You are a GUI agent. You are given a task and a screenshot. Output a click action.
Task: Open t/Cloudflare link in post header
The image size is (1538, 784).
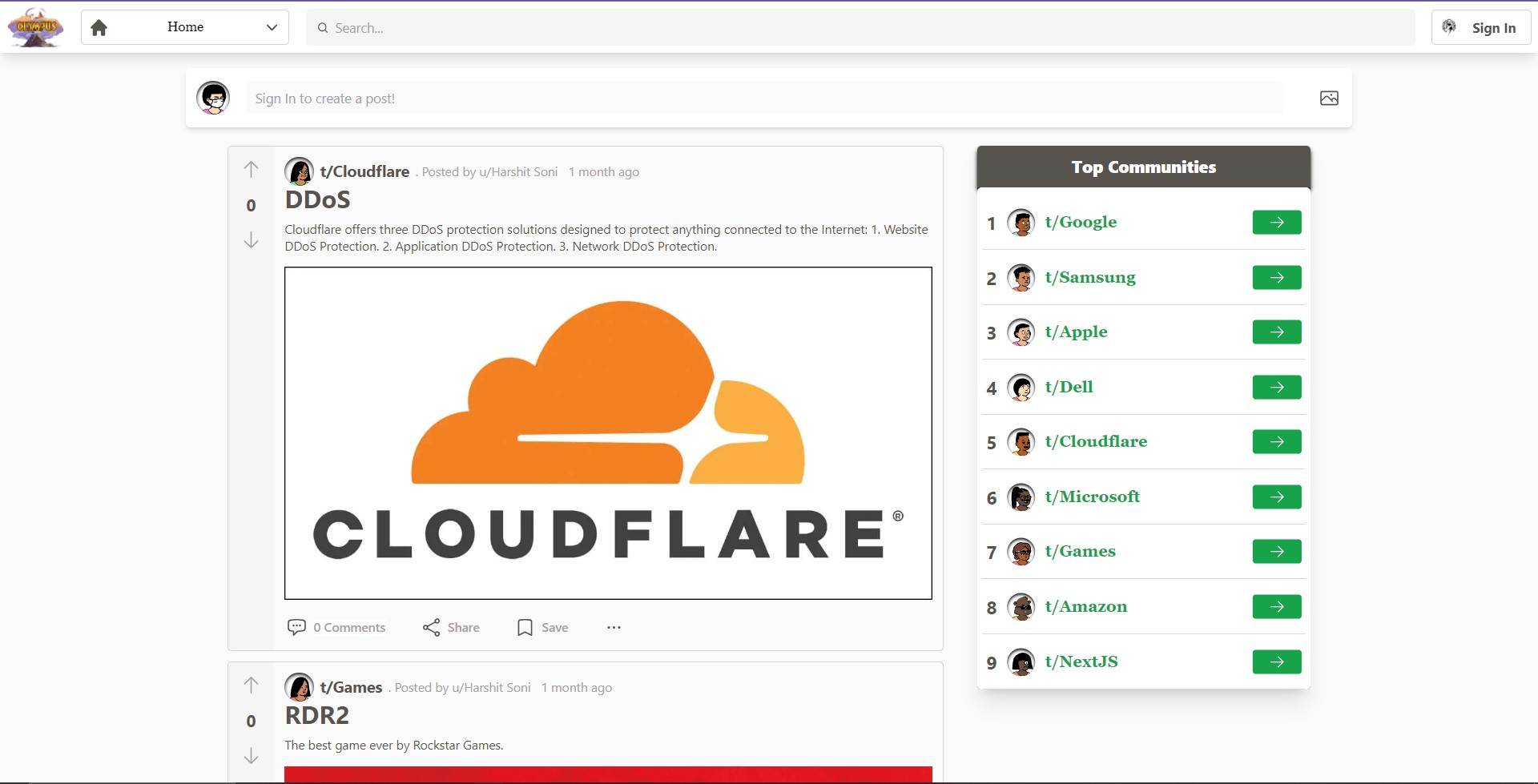point(364,171)
